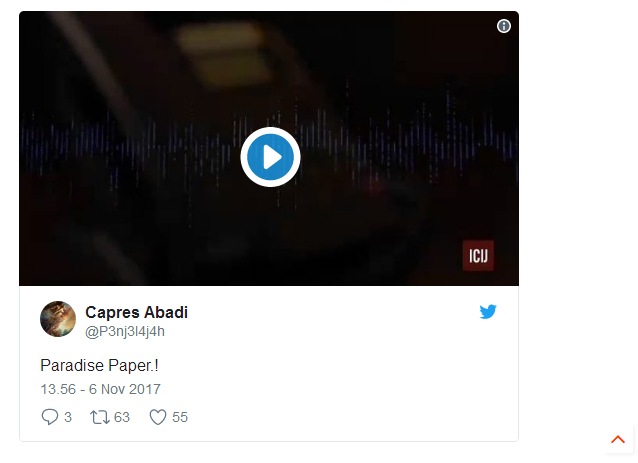View the 63 retweets count
Screen dimensions: 638x463
coord(122,417)
